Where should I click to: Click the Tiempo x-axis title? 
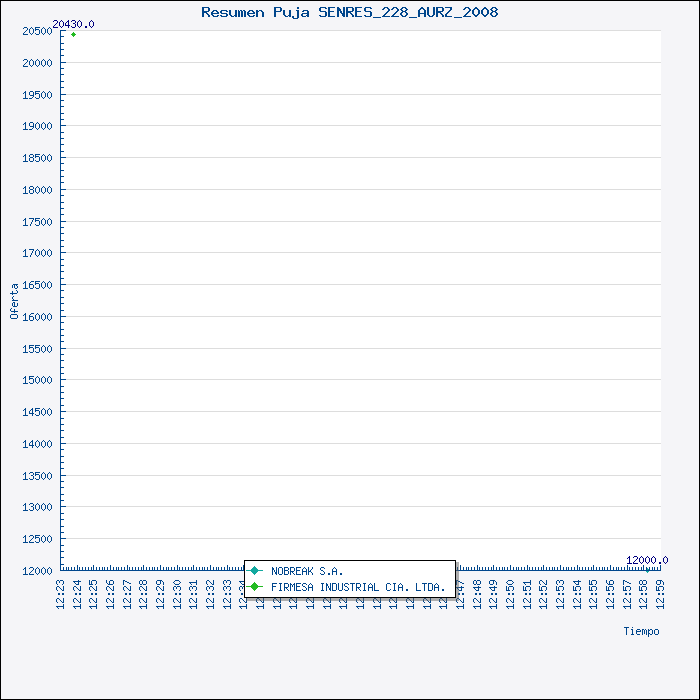pos(641,631)
